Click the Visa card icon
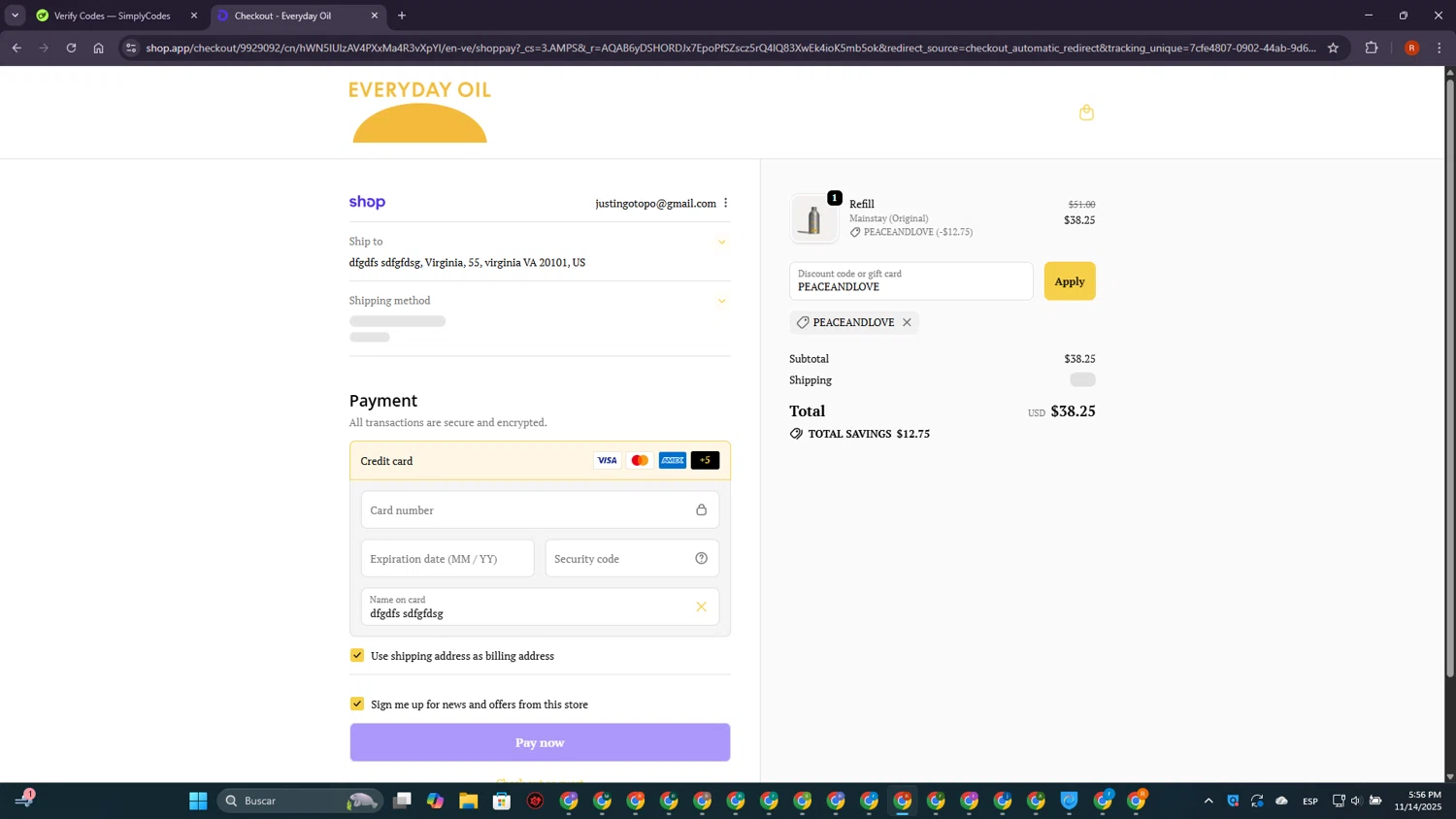The image size is (1456, 819). tap(607, 460)
